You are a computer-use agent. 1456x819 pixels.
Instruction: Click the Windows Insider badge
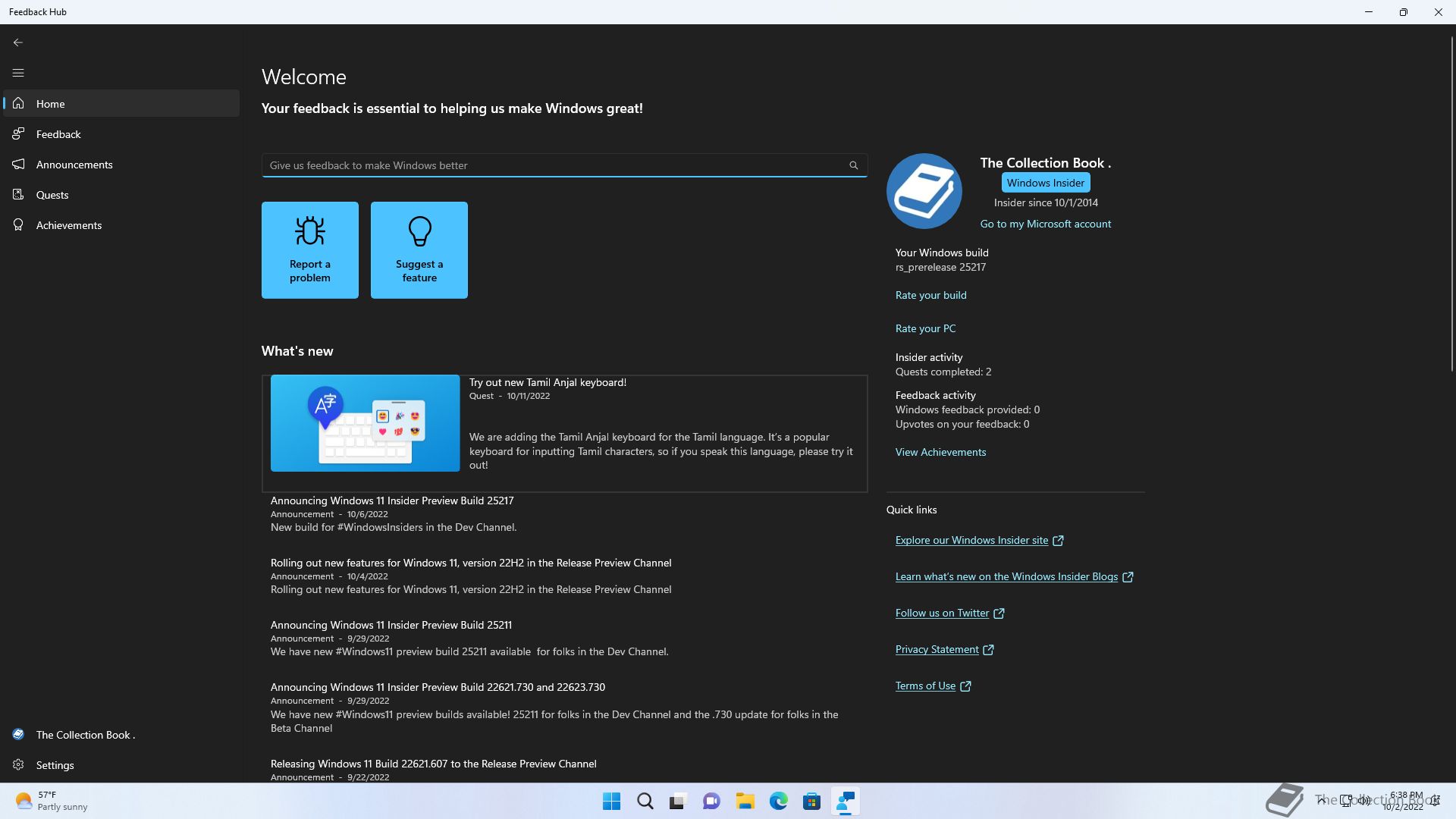pos(1046,183)
